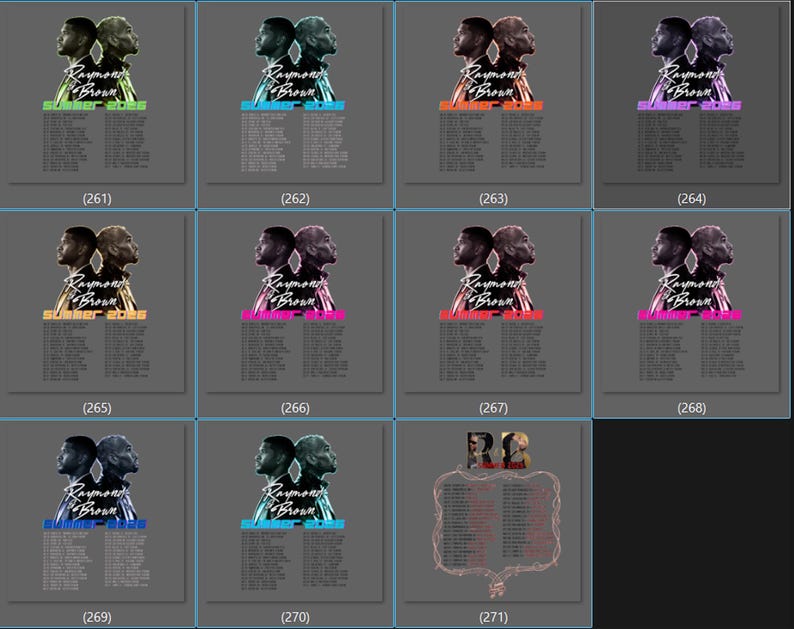
Task: Click the file name label (261)
Action: pos(97,199)
